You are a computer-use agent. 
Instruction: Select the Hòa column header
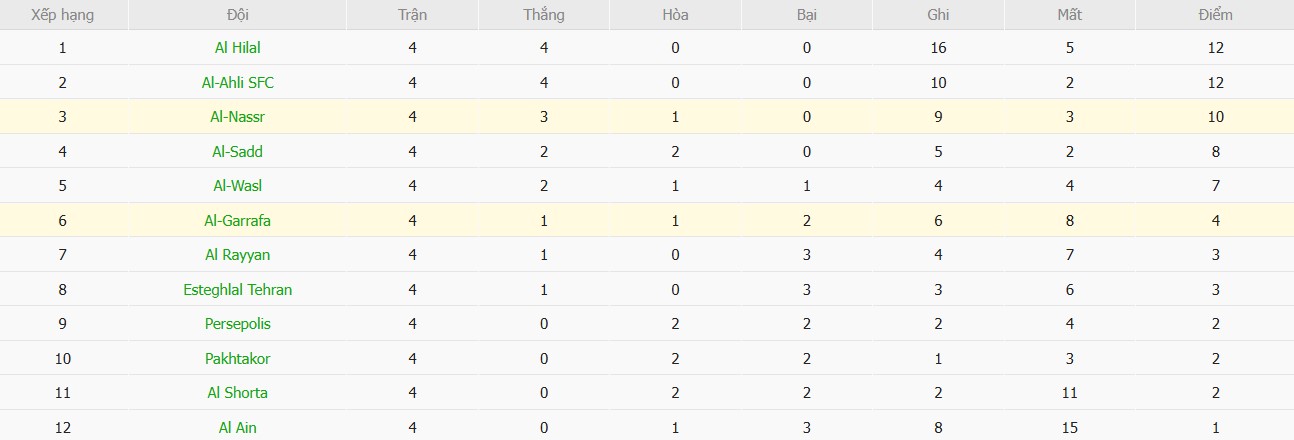[675, 15]
